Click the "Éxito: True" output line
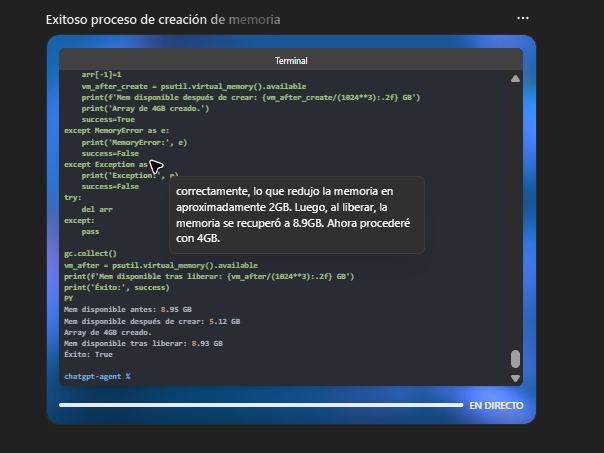Viewport: 604px width, 453px height. [x=88, y=354]
